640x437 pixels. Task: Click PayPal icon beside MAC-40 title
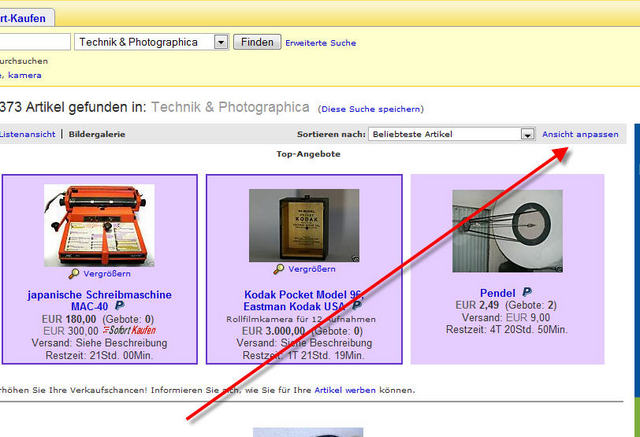pyautogui.click(x=119, y=306)
